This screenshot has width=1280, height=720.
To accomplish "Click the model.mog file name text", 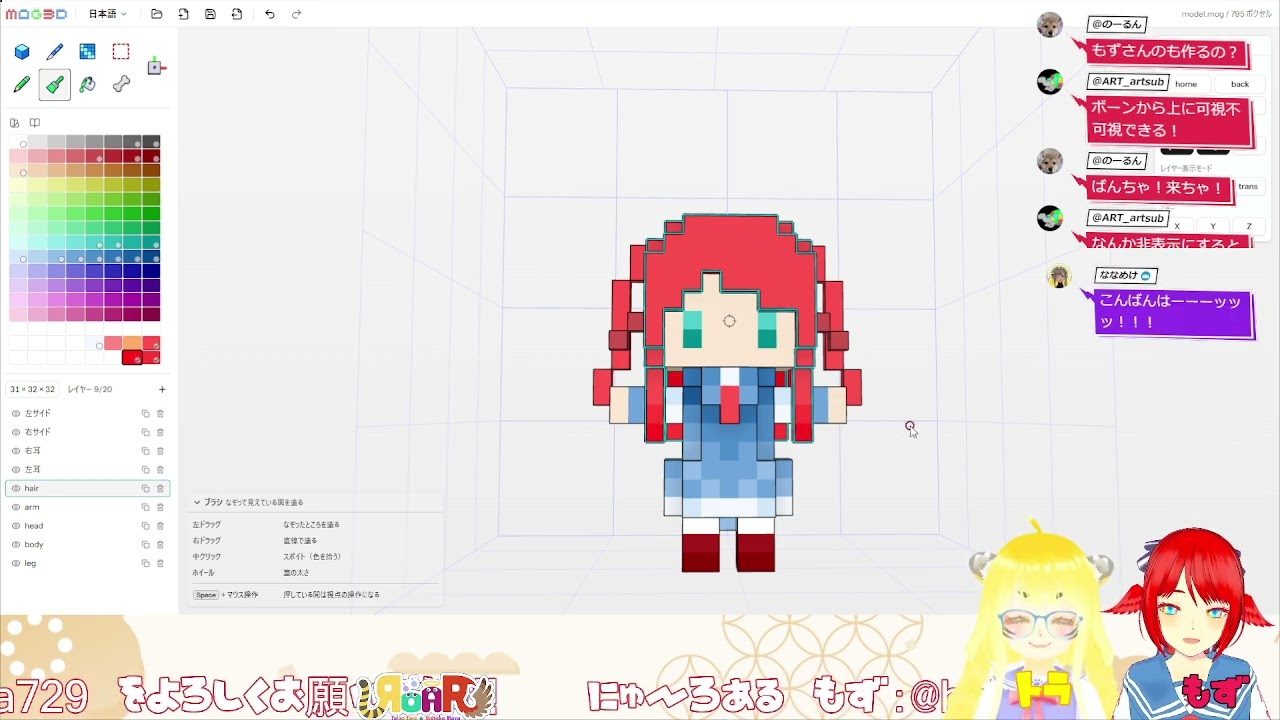I will point(1203,14).
